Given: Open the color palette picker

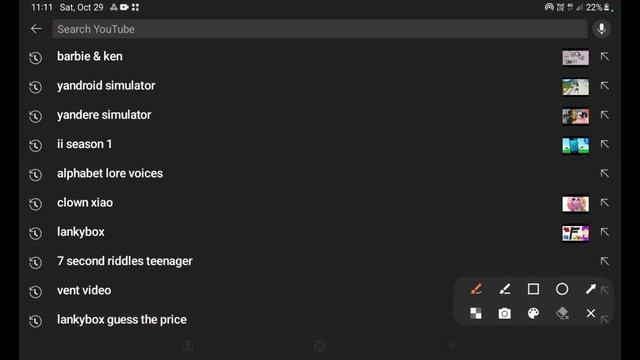Looking at the screenshot, I should pos(533,313).
